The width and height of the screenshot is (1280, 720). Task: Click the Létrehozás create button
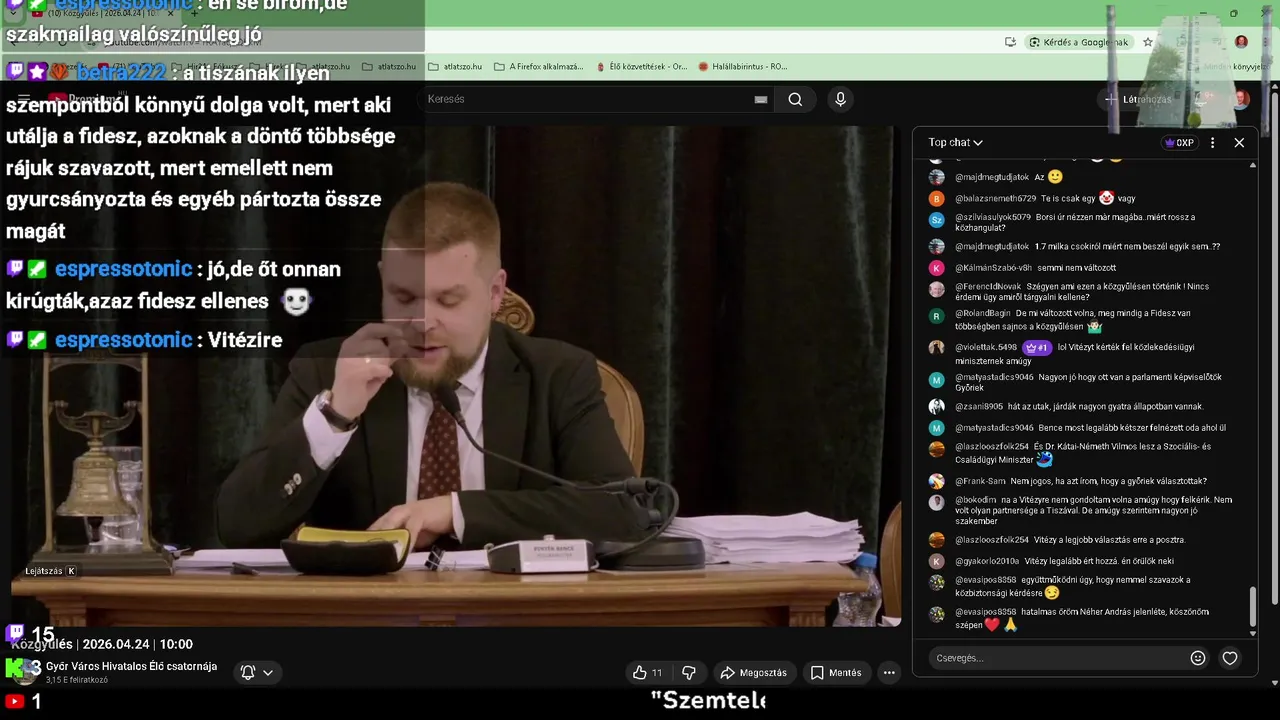point(1138,99)
